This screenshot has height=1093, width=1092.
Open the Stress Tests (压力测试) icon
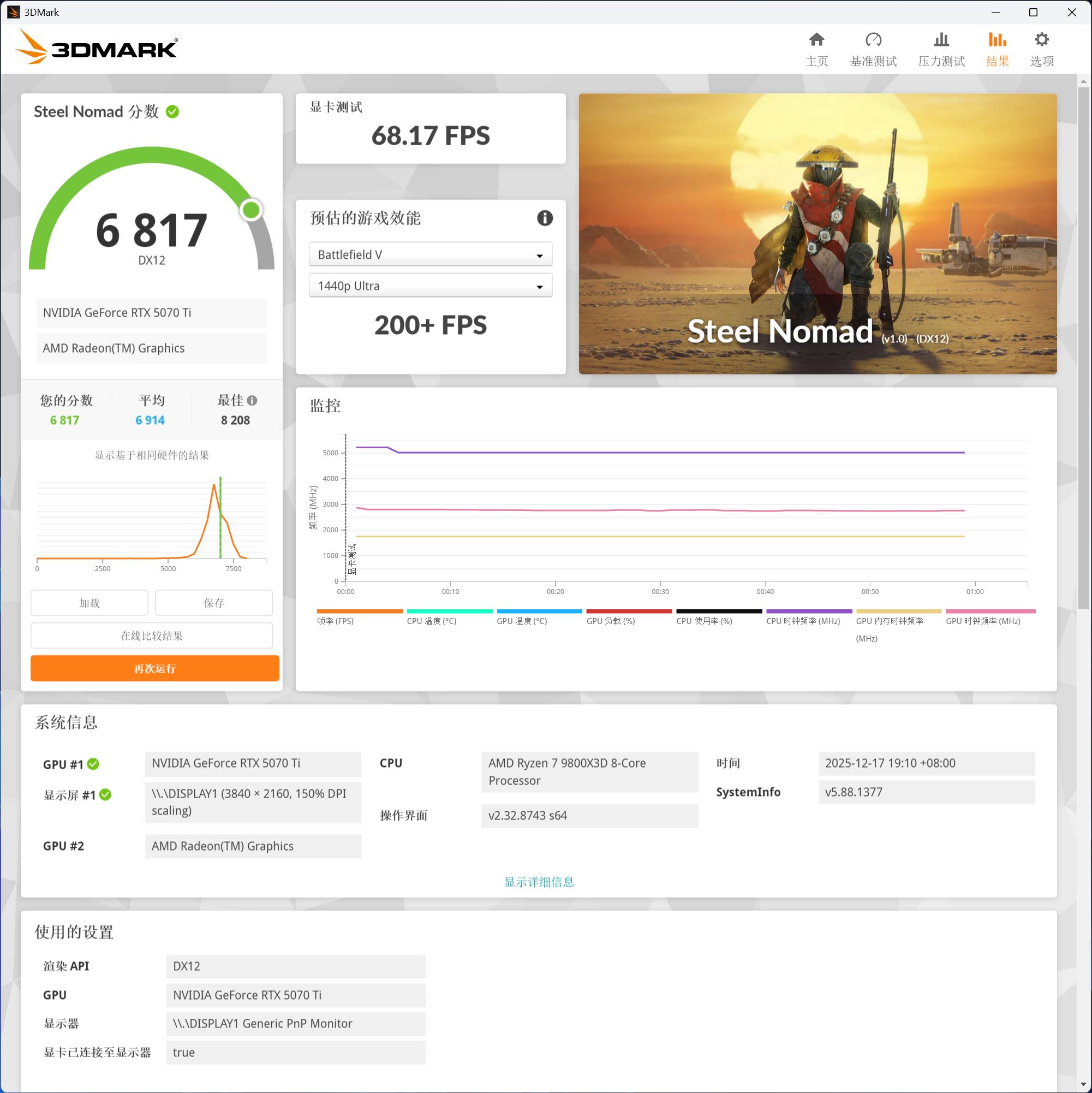tap(940, 40)
